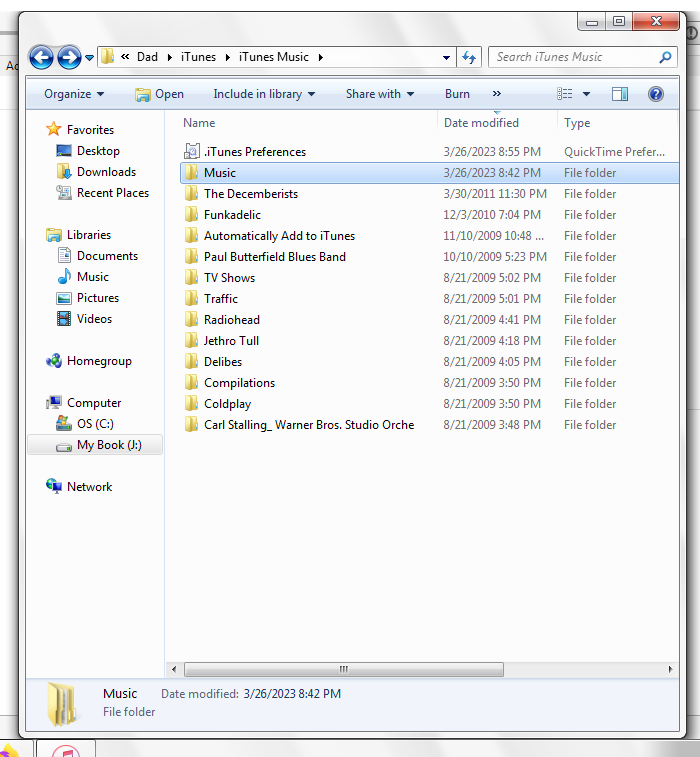
Task: Click iTunes Music breadcrumb segment
Action: click(274, 57)
